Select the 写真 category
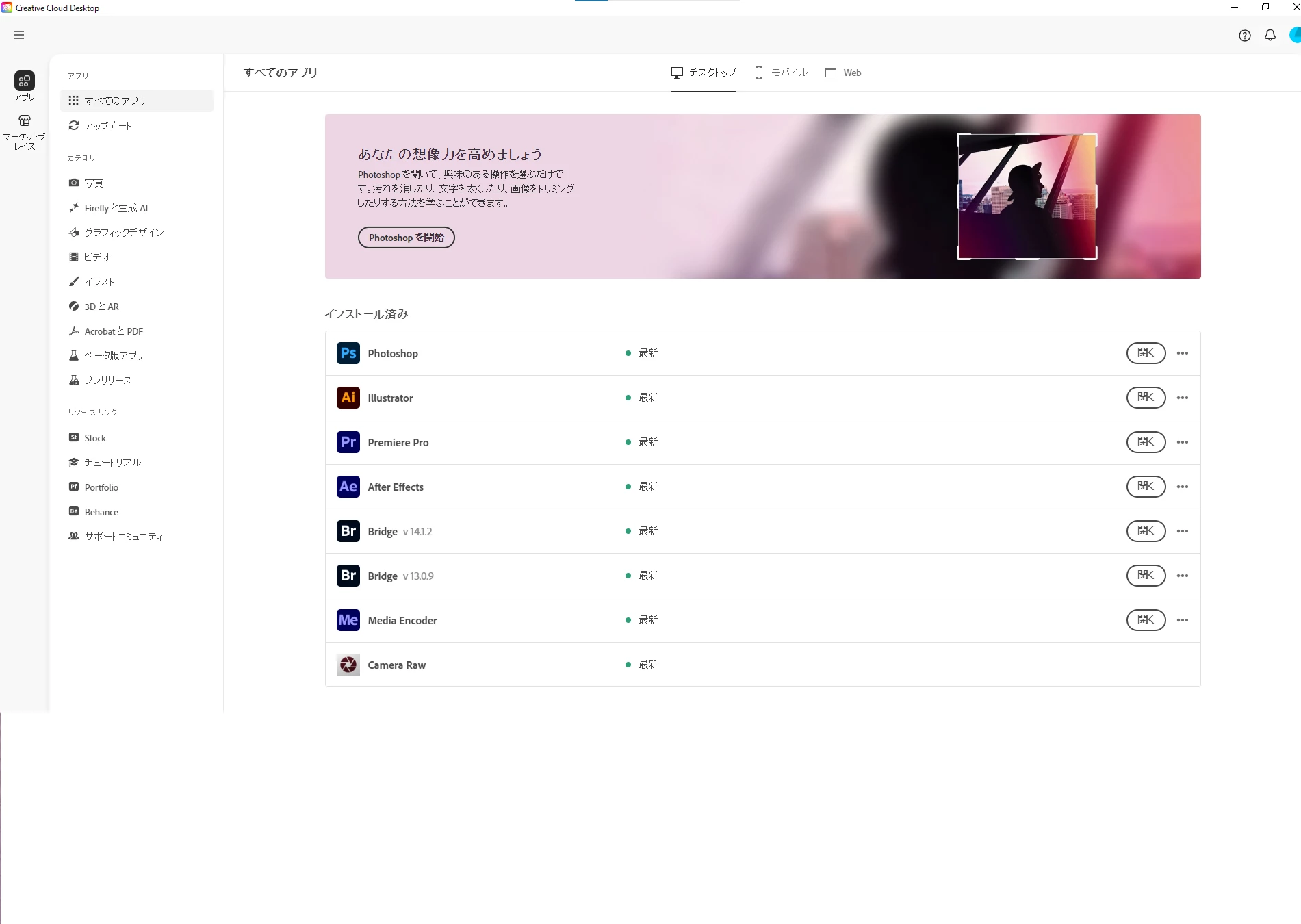This screenshot has width=1301, height=924. [137, 183]
